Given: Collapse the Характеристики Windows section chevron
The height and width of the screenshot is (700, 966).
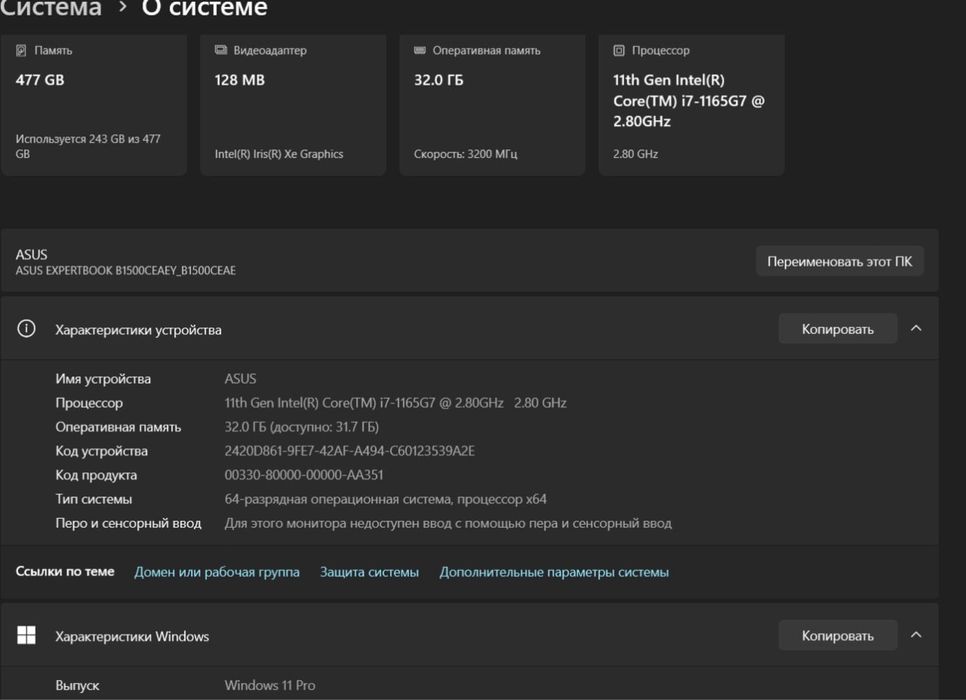Looking at the screenshot, I should pyautogui.click(x=916, y=635).
